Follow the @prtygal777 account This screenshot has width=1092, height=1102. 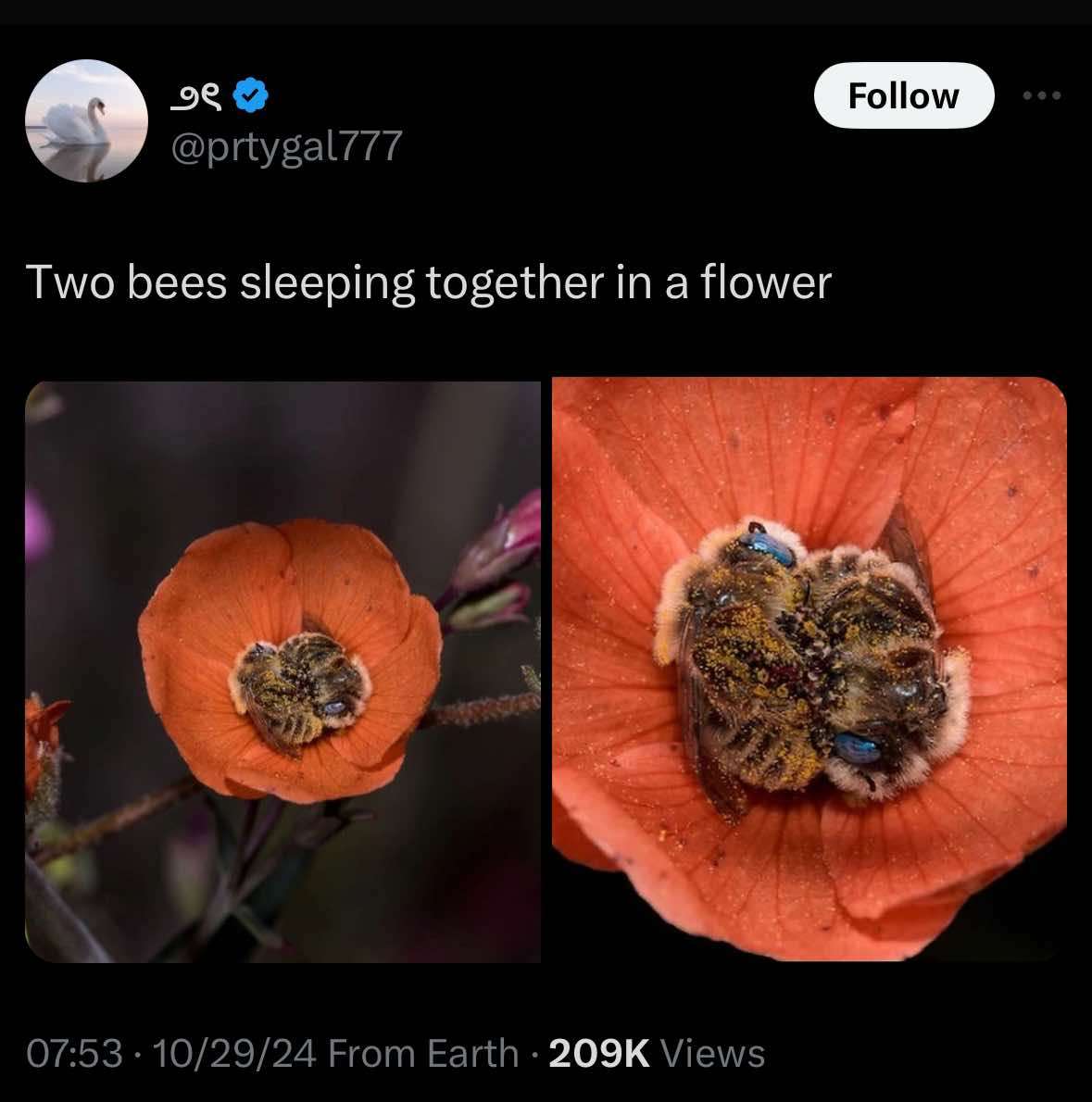(903, 95)
